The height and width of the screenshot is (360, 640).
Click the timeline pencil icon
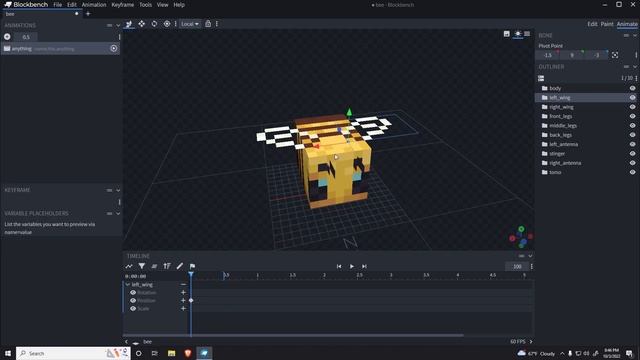[180, 267]
